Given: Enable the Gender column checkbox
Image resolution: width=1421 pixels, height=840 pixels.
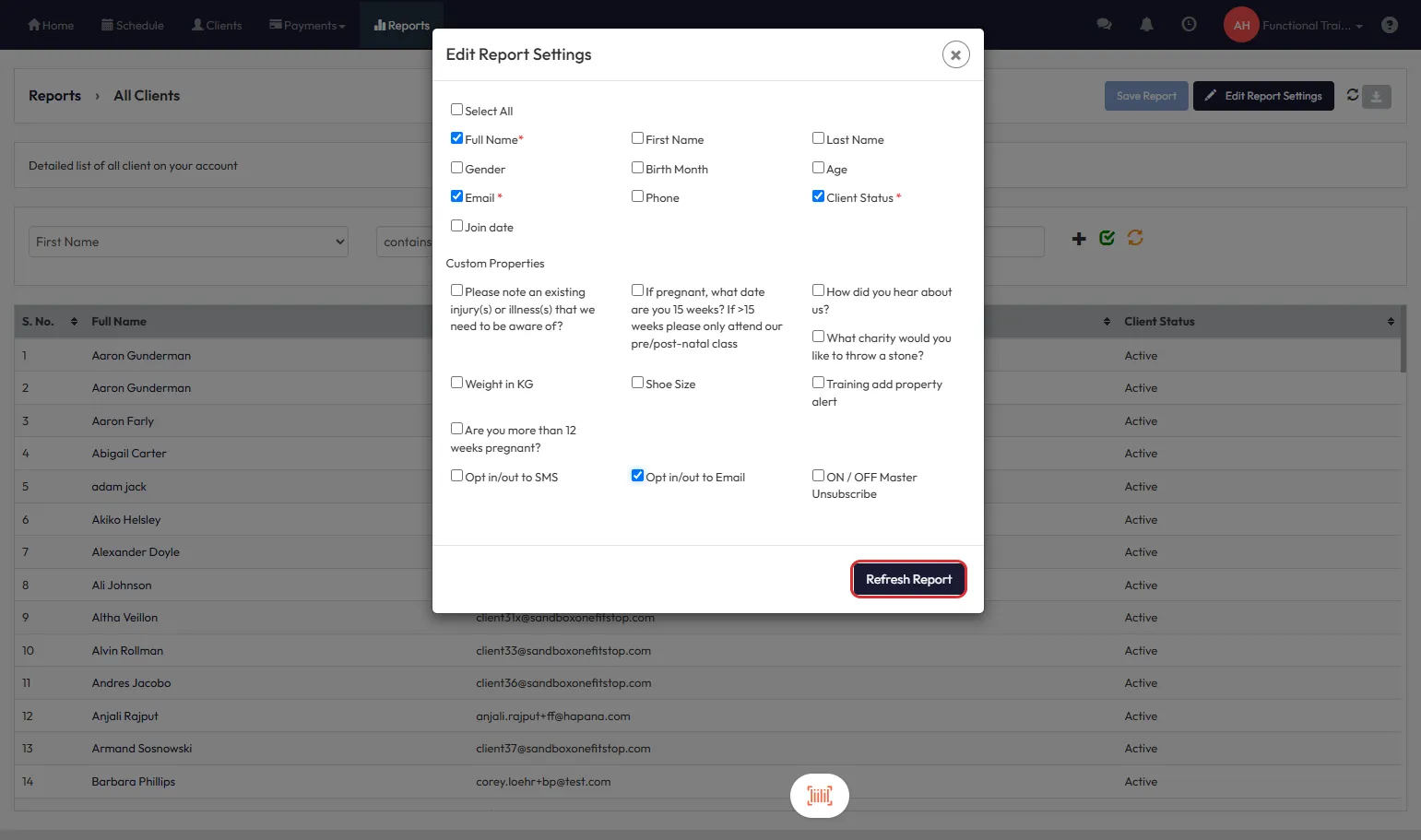Looking at the screenshot, I should [456, 168].
